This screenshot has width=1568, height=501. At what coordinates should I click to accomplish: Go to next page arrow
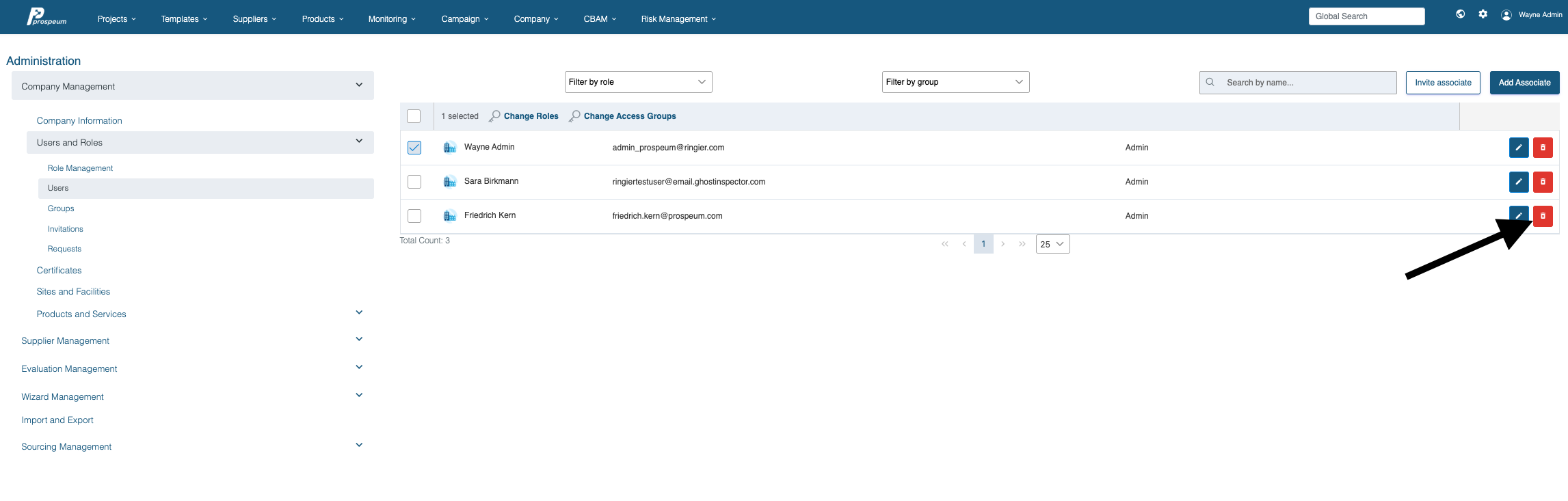click(1002, 244)
